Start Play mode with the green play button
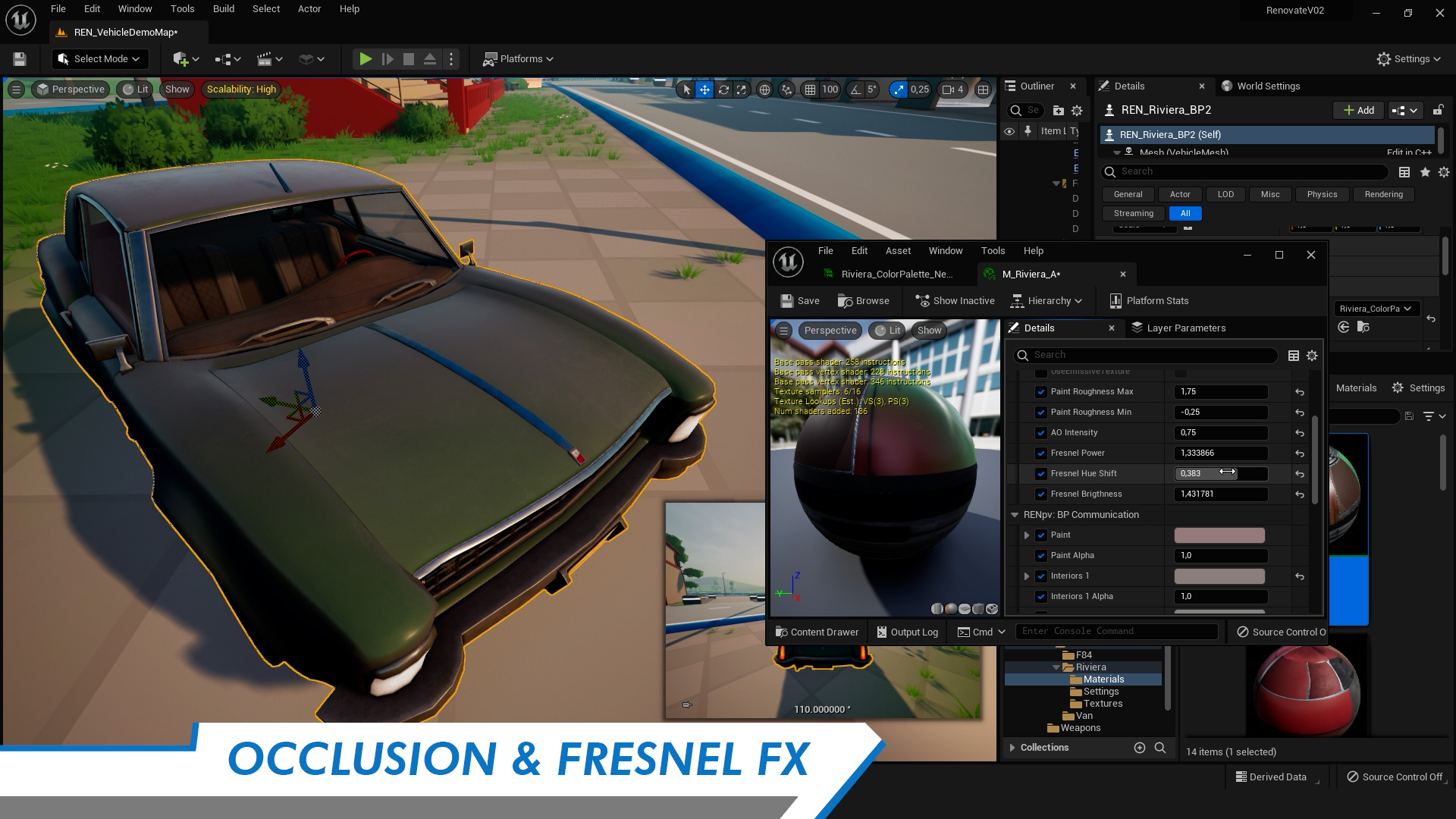 (366, 58)
